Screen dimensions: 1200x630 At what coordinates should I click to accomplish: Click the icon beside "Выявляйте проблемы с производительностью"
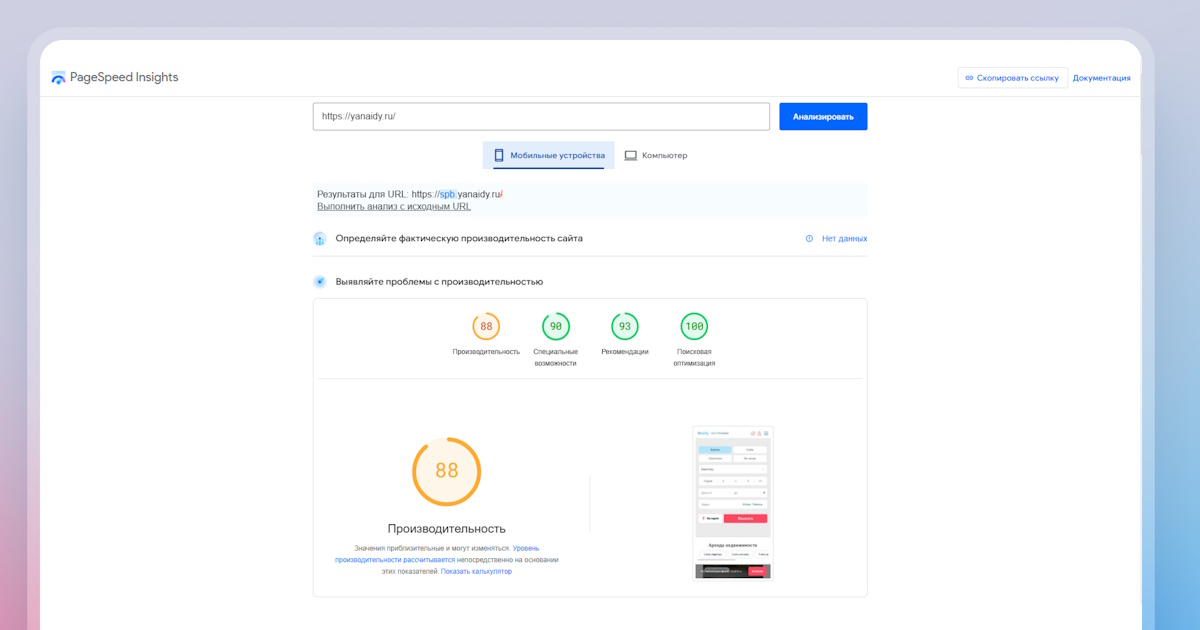pyautogui.click(x=320, y=282)
